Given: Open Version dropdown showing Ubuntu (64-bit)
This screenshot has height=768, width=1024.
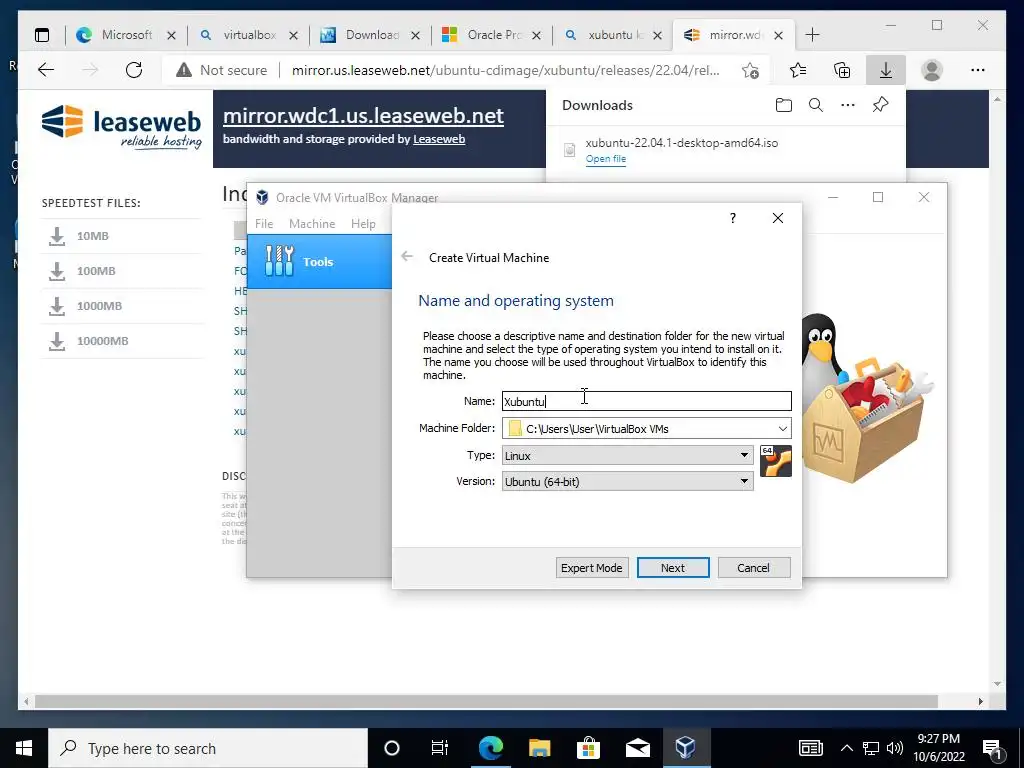Looking at the screenshot, I should [627, 481].
